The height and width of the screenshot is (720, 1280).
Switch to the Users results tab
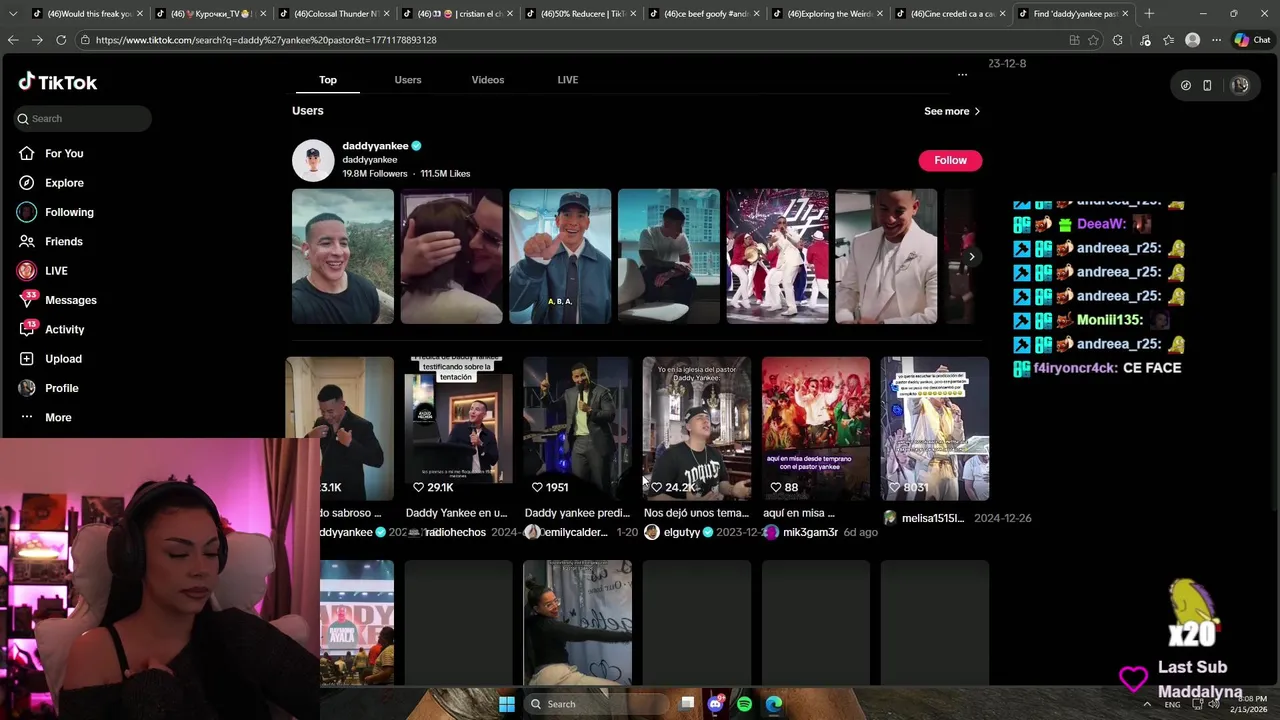(x=408, y=80)
